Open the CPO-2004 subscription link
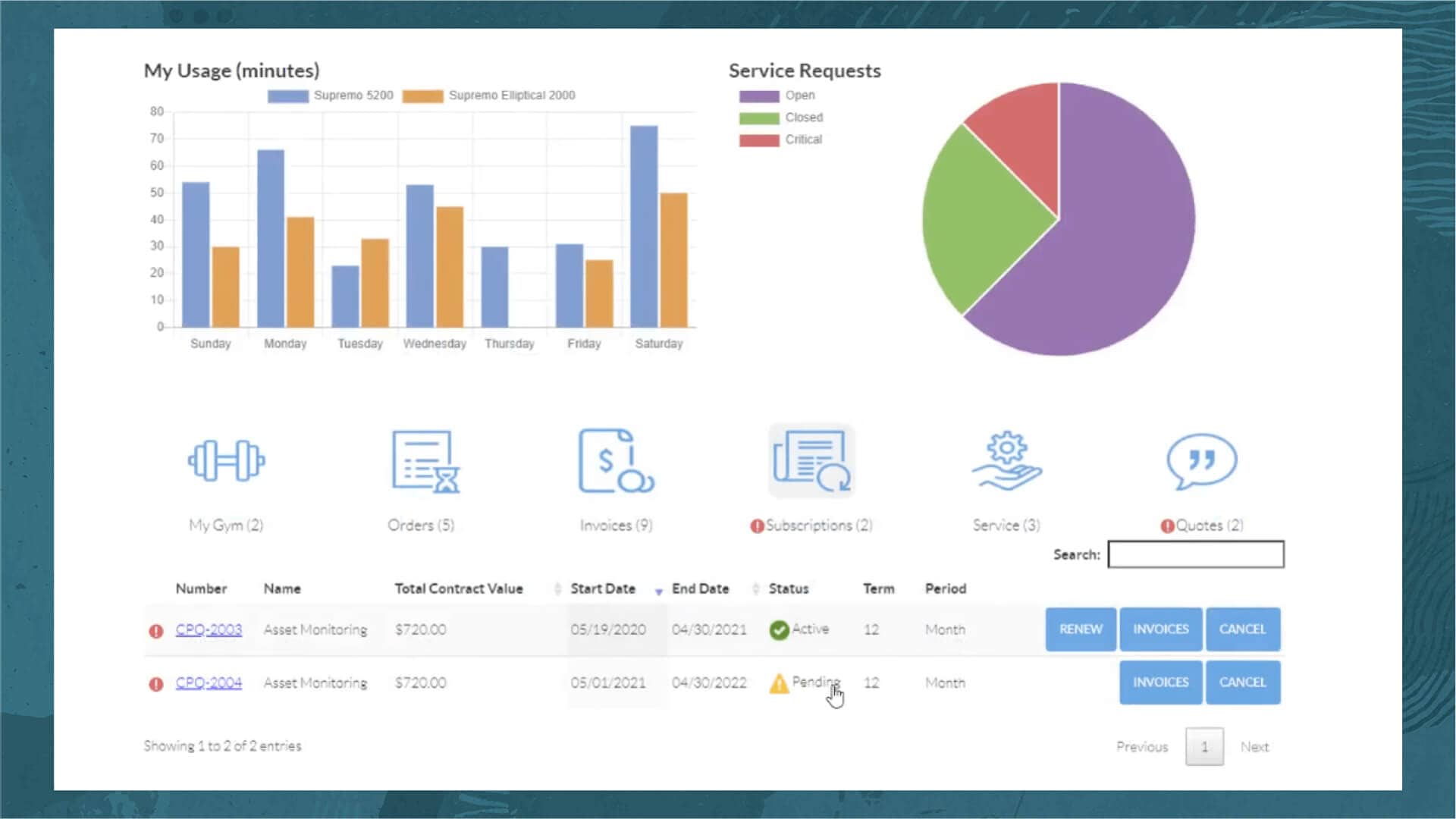The height and width of the screenshot is (819, 1456). click(209, 682)
